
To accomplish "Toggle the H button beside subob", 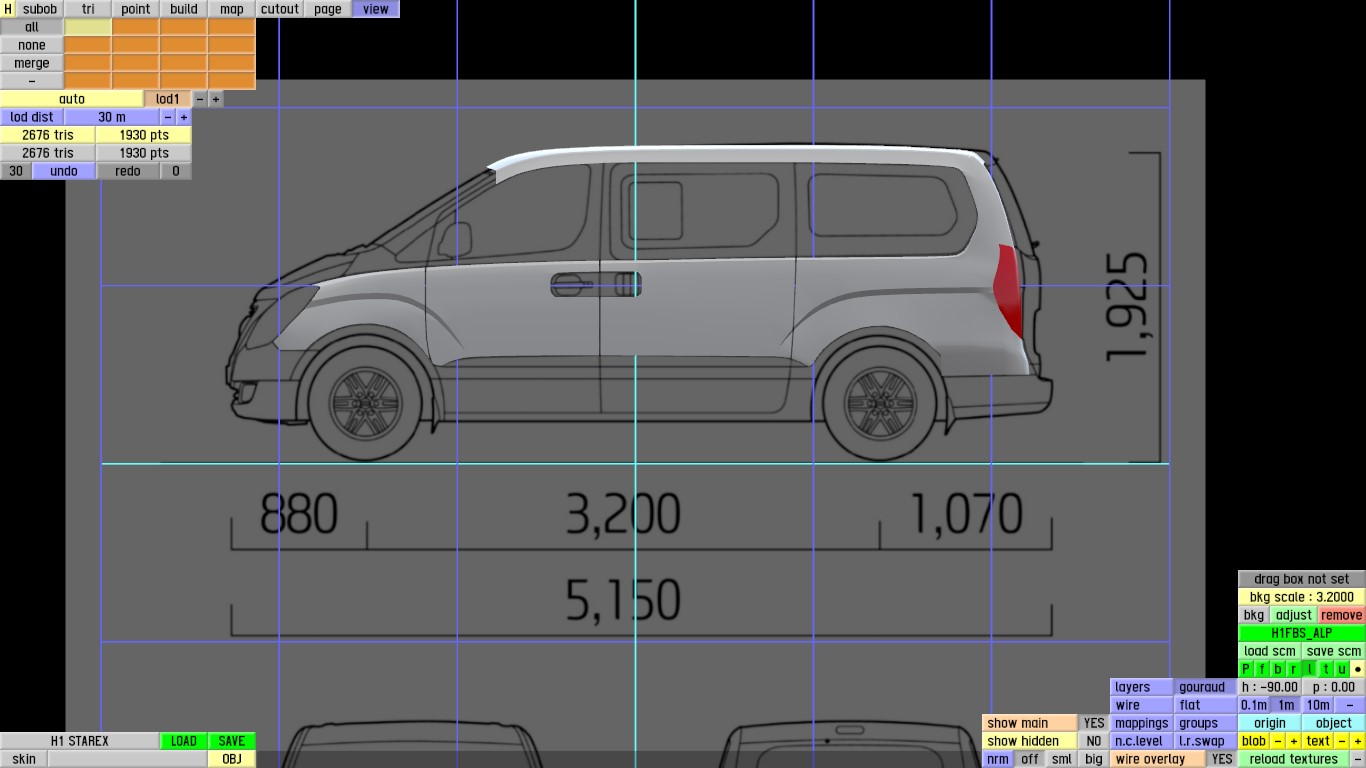I will coord(8,9).
